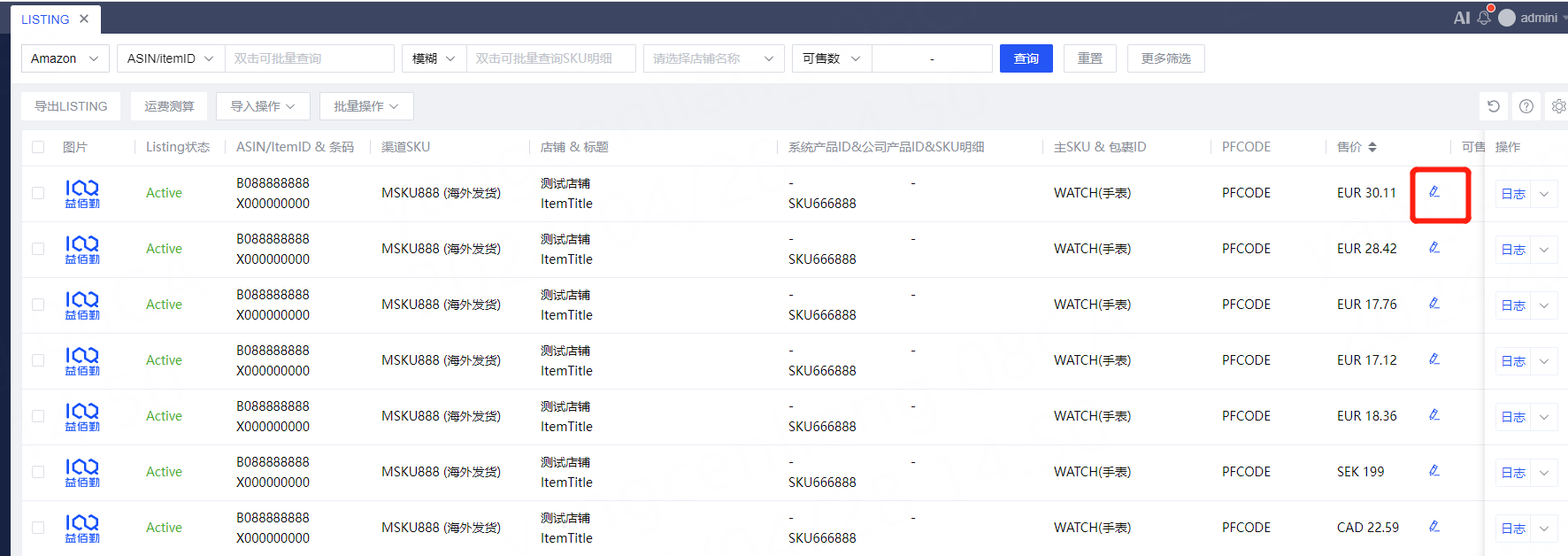Close the LISTING tab
Viewport: 1568px width, 556px height.
[x=84, y=19]
